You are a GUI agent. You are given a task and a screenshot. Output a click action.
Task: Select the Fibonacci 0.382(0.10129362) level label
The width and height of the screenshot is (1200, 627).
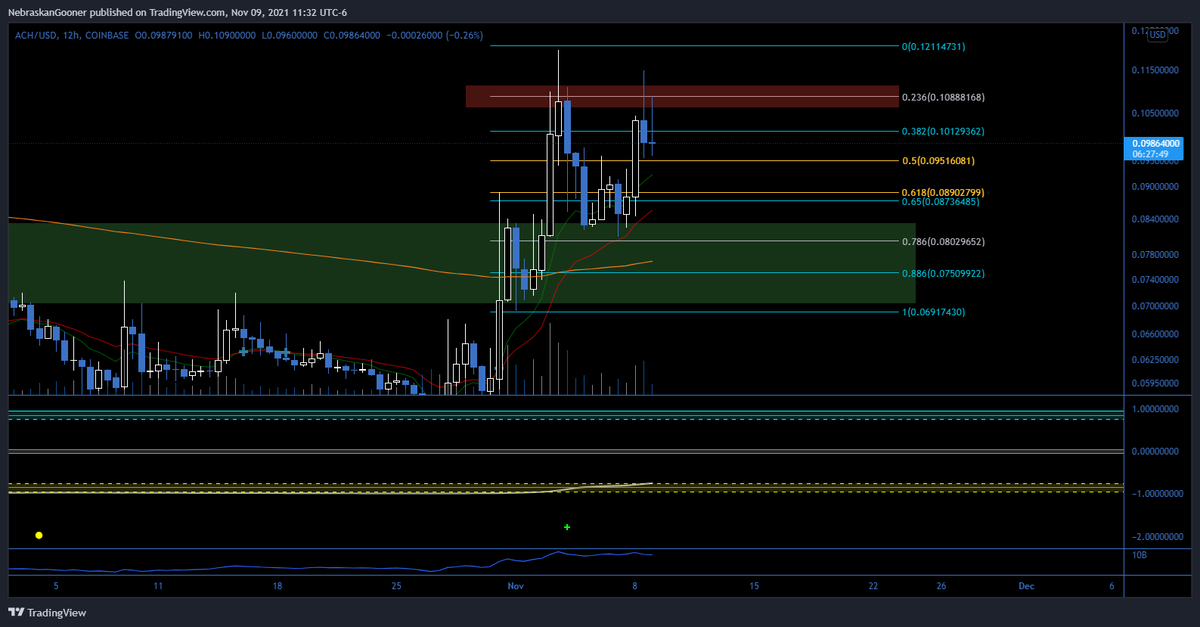pos(944,131)
